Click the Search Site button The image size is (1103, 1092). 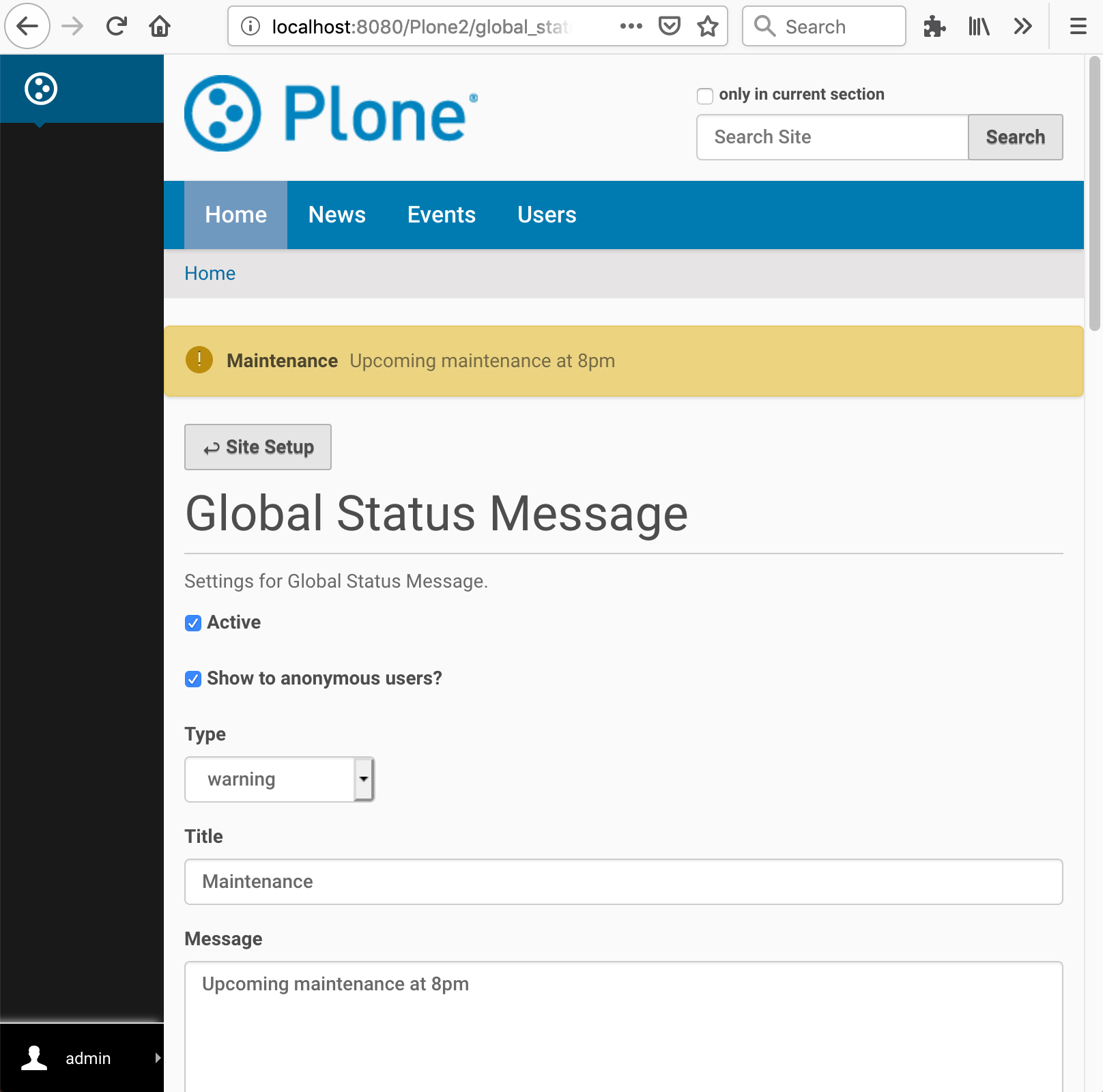[1015, 137]
